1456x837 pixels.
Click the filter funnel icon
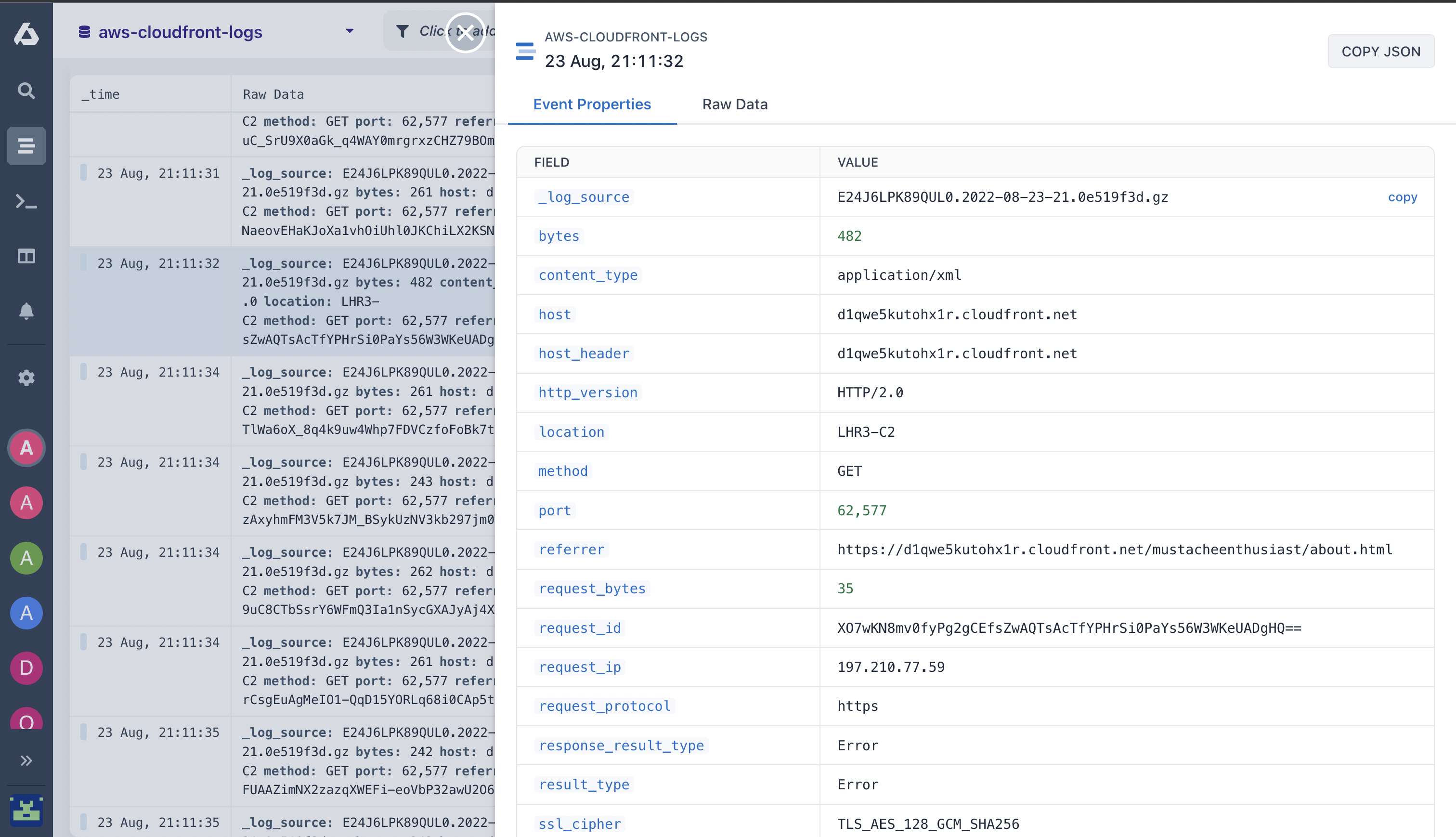tap(403, 32)
